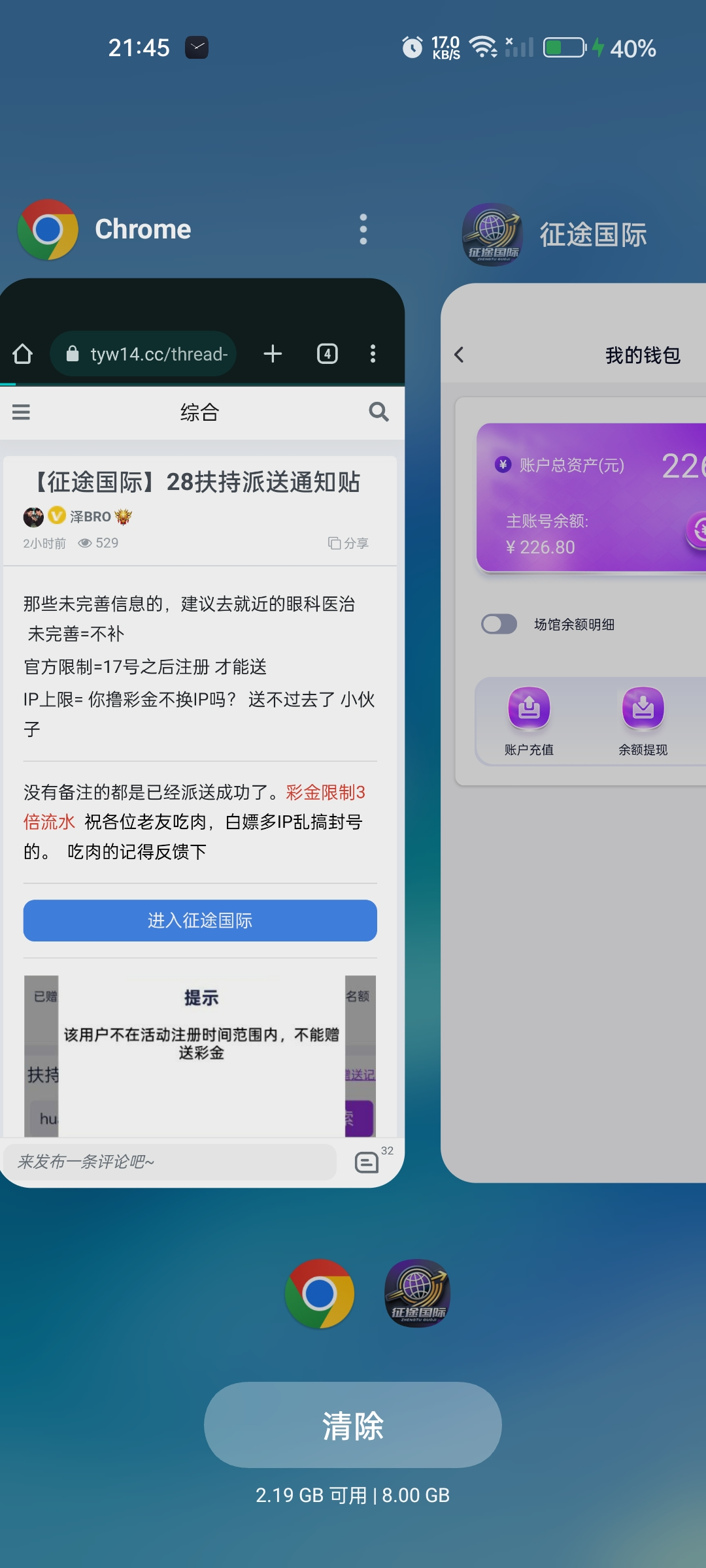
Task: Tap the 清除 clear all button
Action: click(x=353, y=1425)
